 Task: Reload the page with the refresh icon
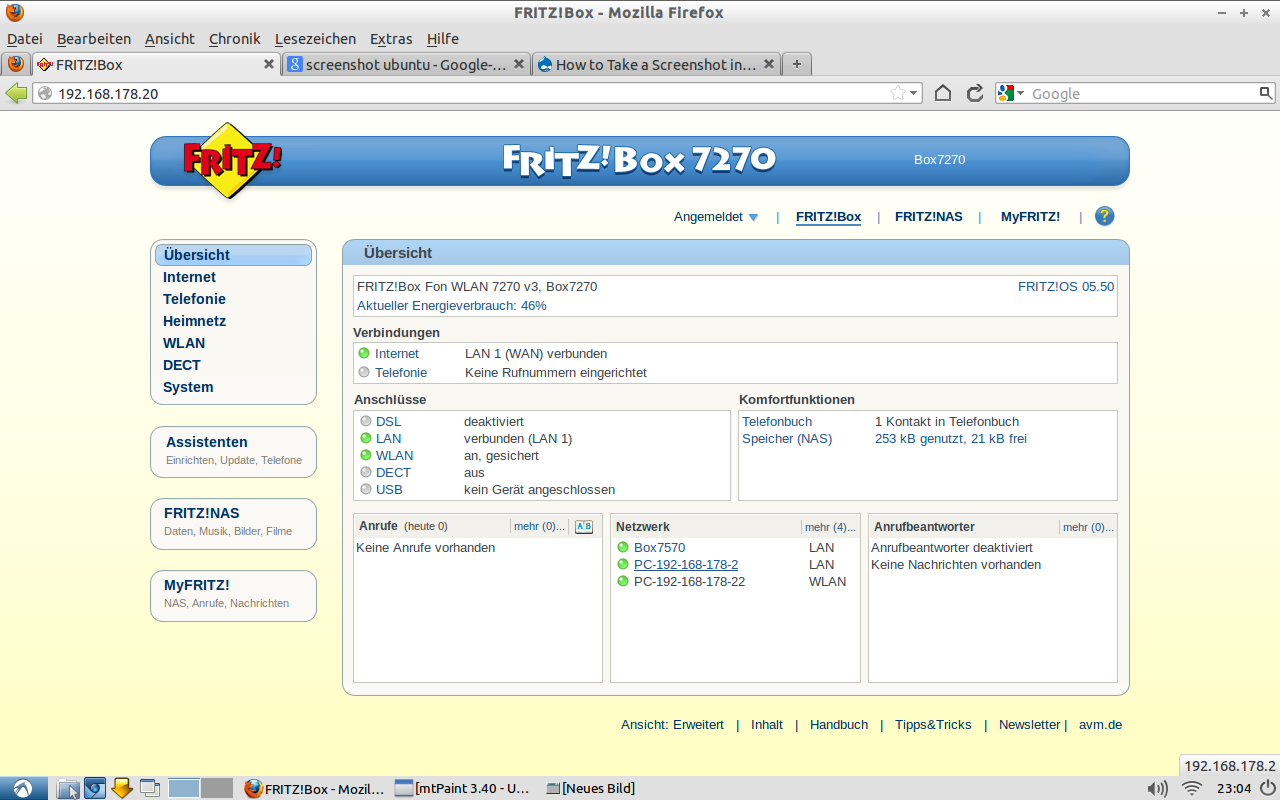point(975,93)
